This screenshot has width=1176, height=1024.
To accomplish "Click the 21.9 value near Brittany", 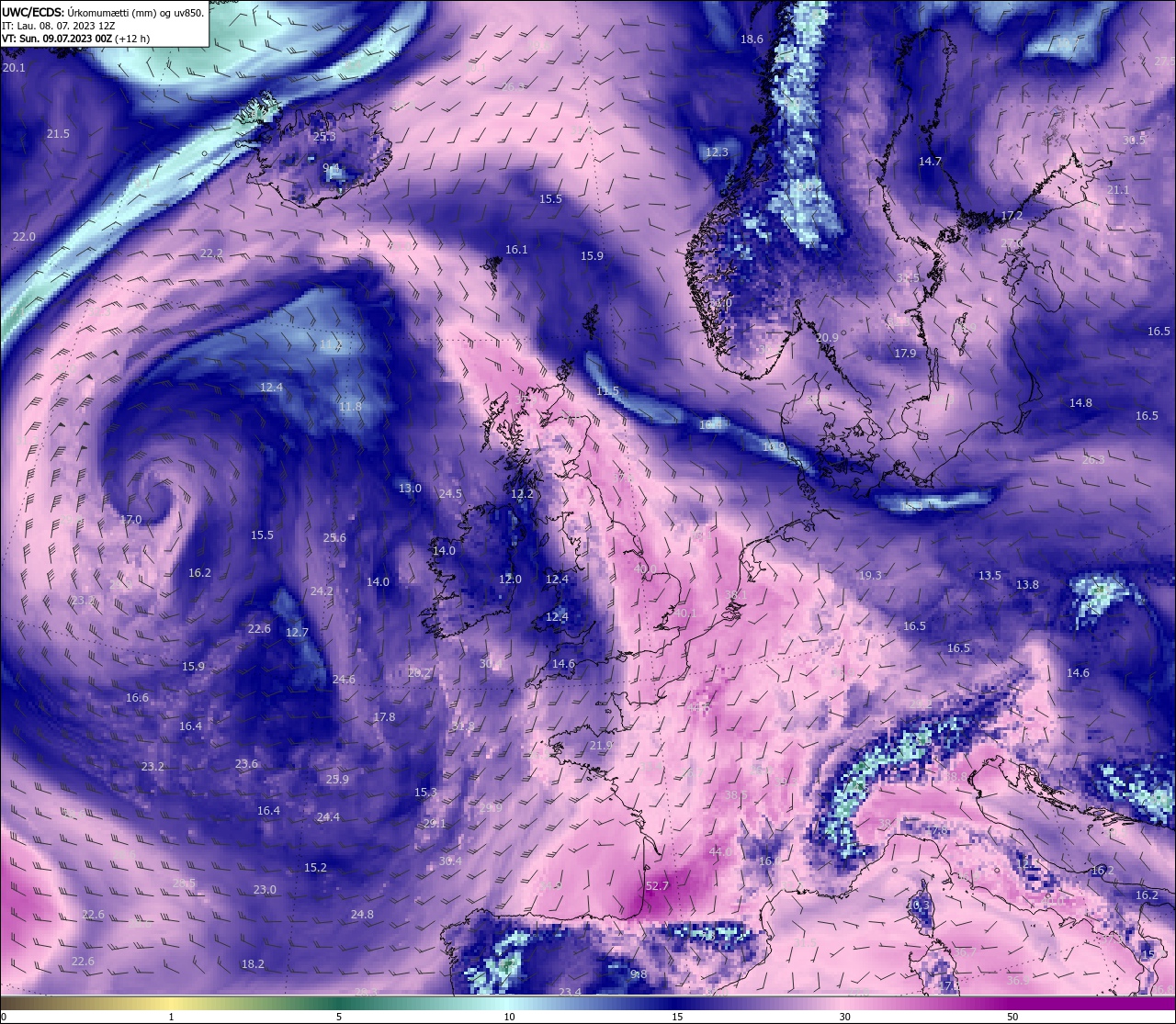I will pos(601,746).
